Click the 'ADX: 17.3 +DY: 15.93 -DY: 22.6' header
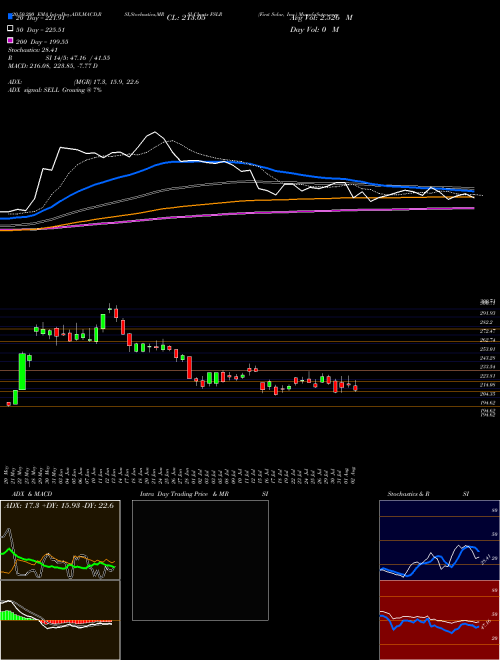500x660 pixels. 59,506
